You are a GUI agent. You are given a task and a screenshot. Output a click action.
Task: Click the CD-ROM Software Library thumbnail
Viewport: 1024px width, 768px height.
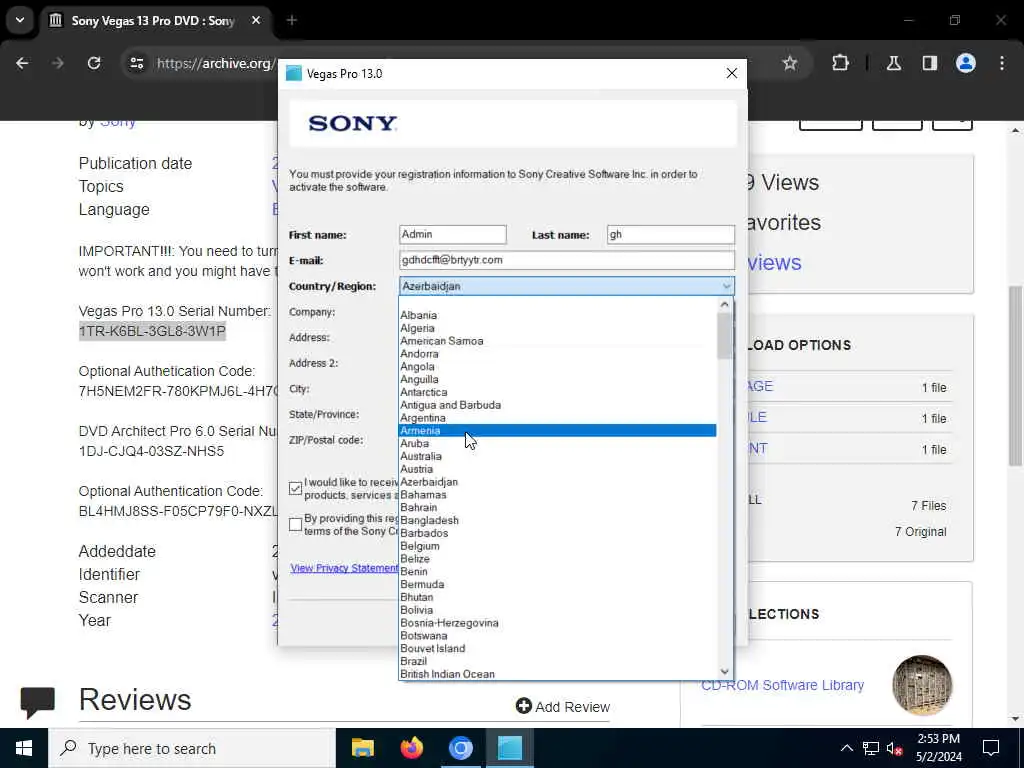tap(922, 685)
